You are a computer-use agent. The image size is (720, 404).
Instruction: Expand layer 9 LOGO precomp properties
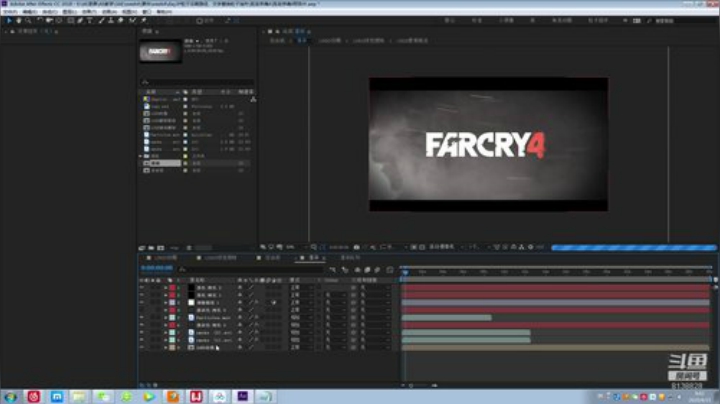coord(165,348)
